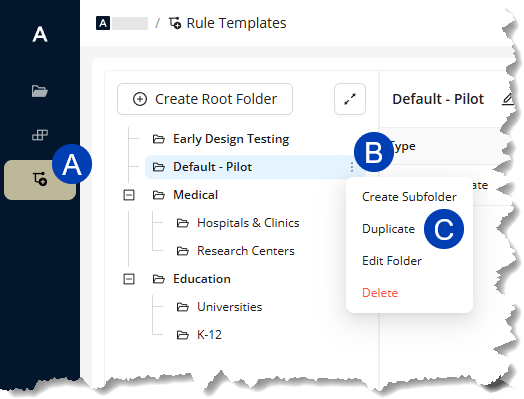Choose Create Subfolder from the menu

(409, 197)
